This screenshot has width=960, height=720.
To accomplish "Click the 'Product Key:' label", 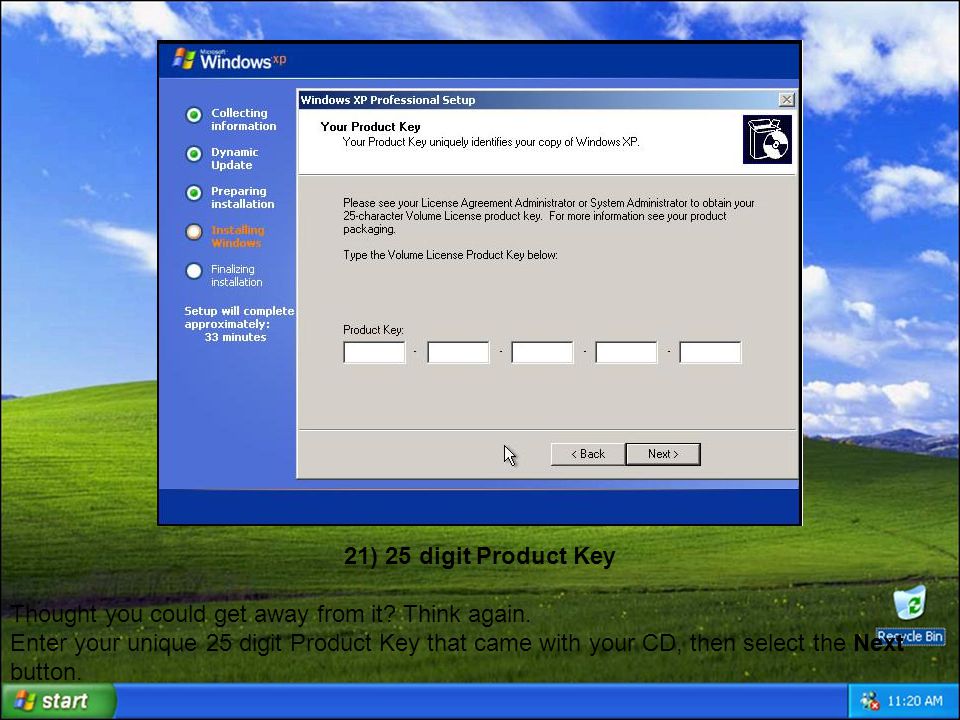I will point(373,330).
